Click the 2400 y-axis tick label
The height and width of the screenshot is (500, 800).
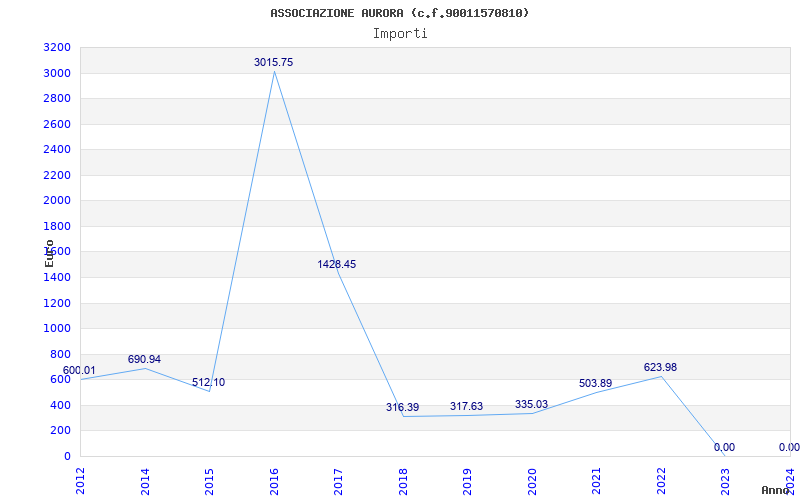[57, 150]
